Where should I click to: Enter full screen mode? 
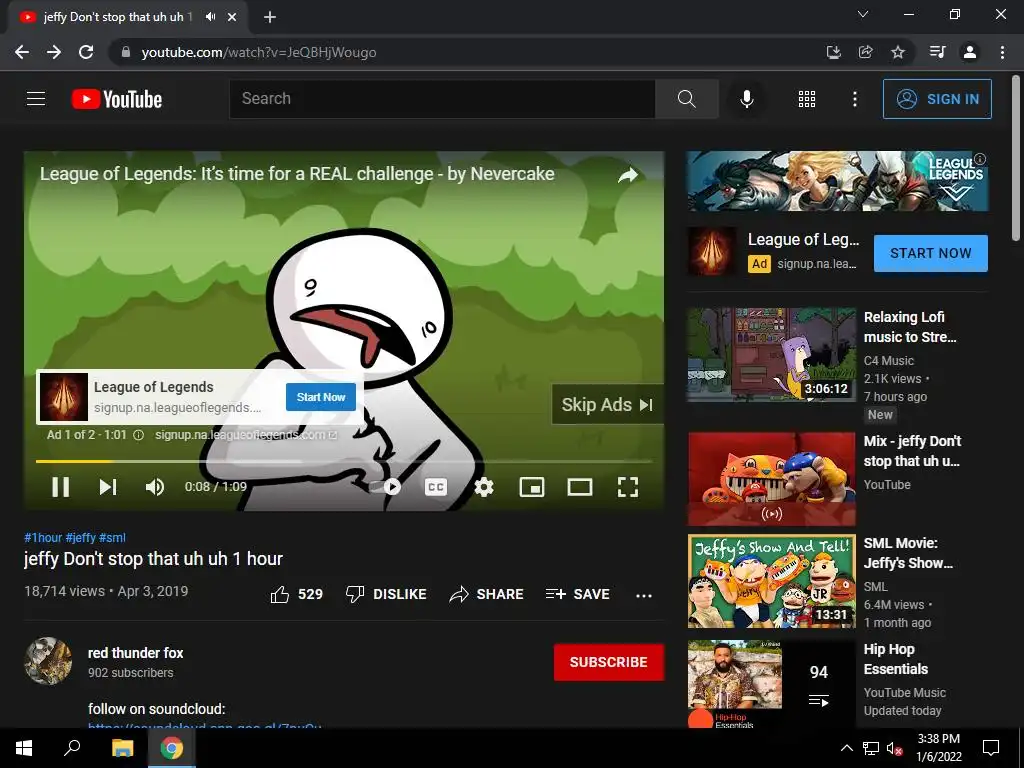628,487
